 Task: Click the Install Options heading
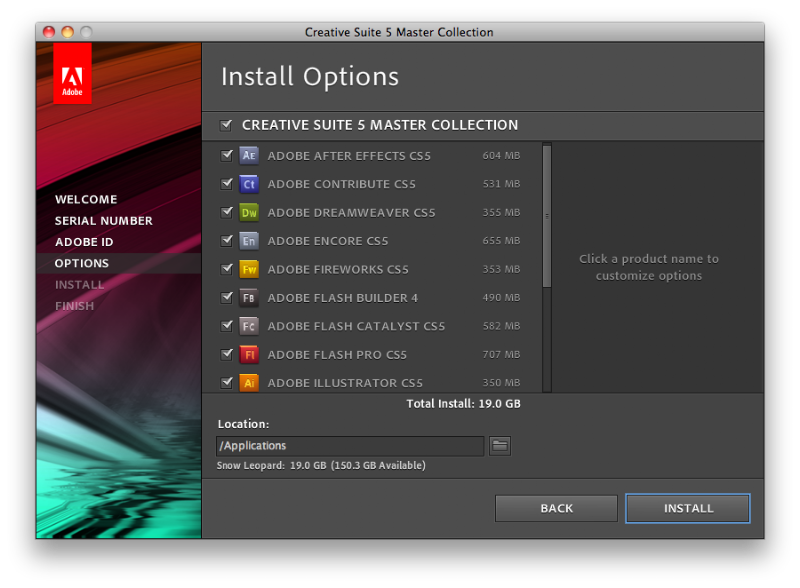coord(310,77)
